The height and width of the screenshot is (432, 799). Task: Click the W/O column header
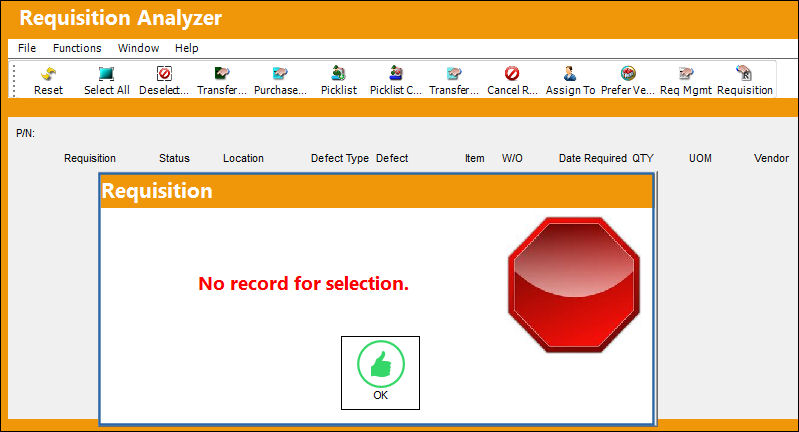click(x=512, y=158)
